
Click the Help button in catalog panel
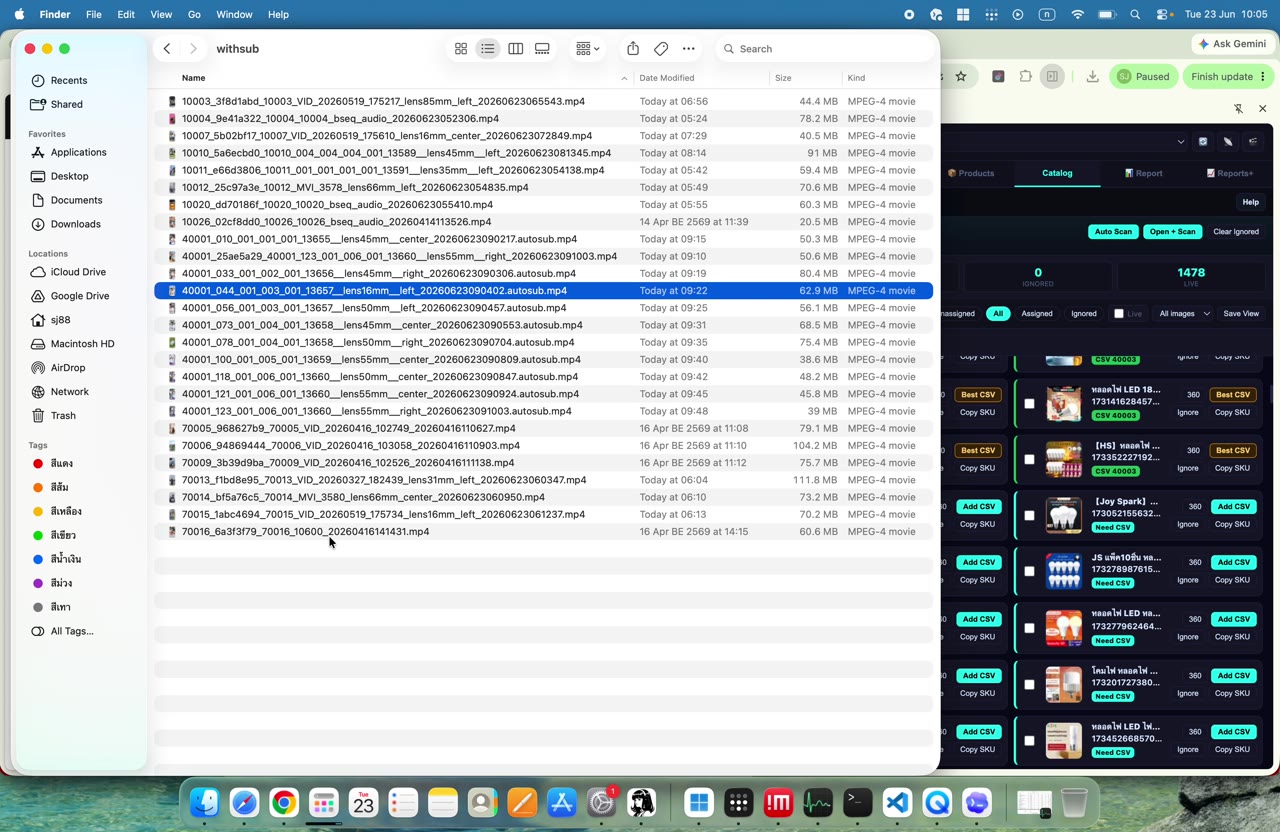coord(1250,202)
